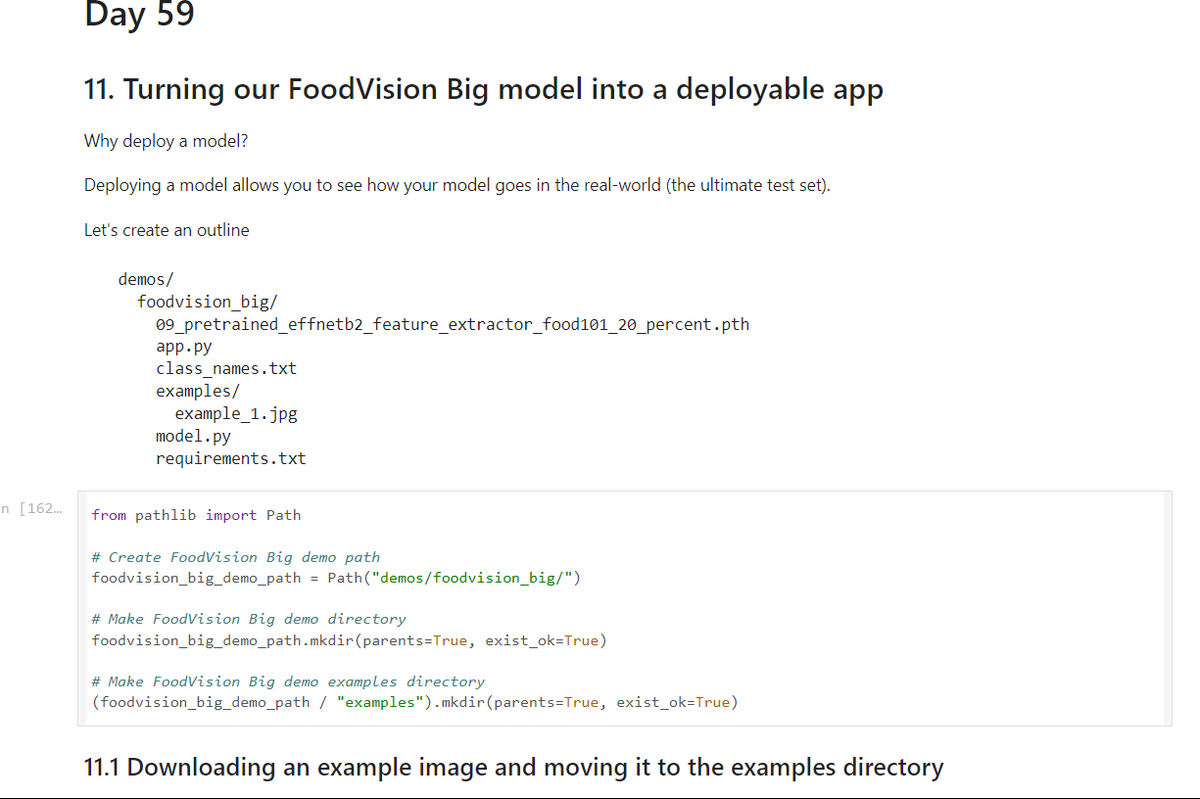Click the "requirements.txt" outline line

coord(231,458)
